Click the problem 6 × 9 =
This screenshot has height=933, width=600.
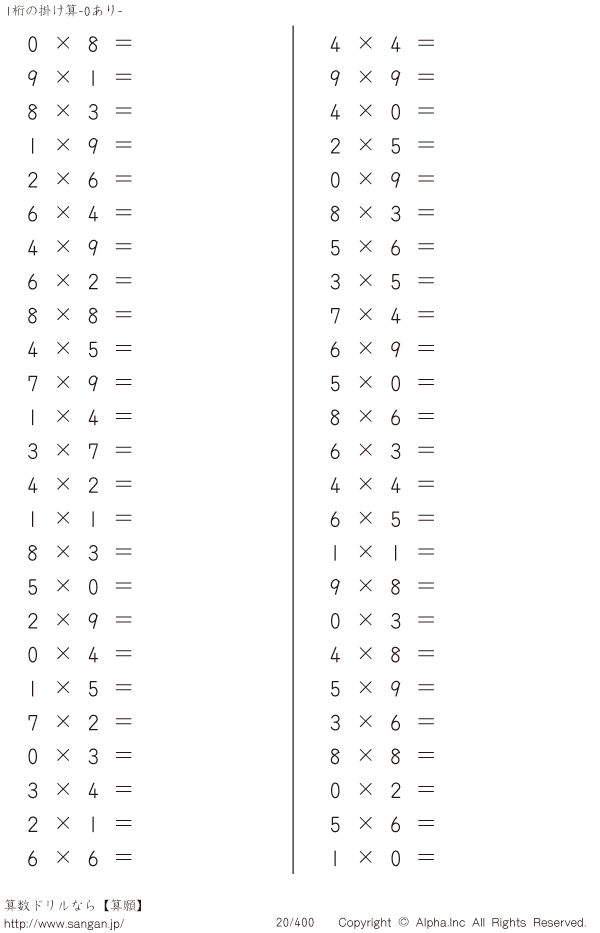[x=382, y=349]
